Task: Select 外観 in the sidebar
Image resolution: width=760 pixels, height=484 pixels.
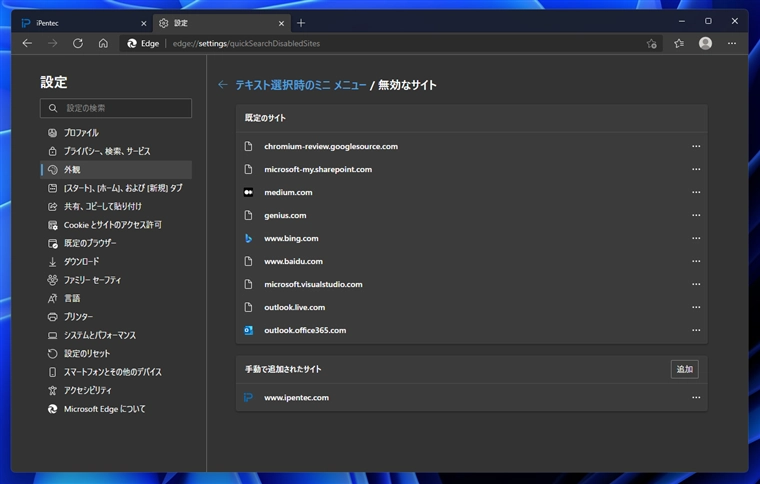Action: coord(116,170)
